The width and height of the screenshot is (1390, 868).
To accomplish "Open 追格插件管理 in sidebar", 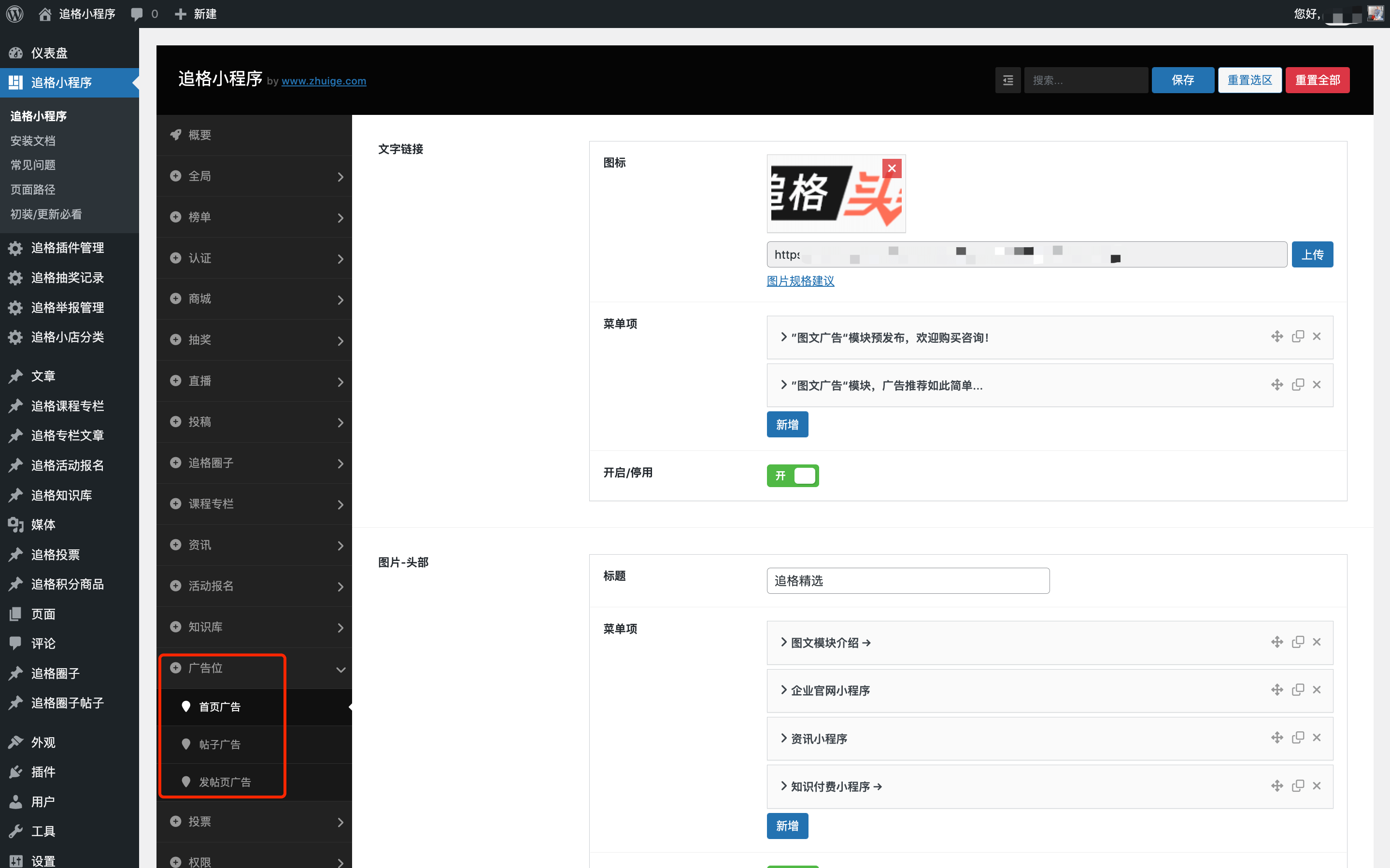I will click(70, 248).
